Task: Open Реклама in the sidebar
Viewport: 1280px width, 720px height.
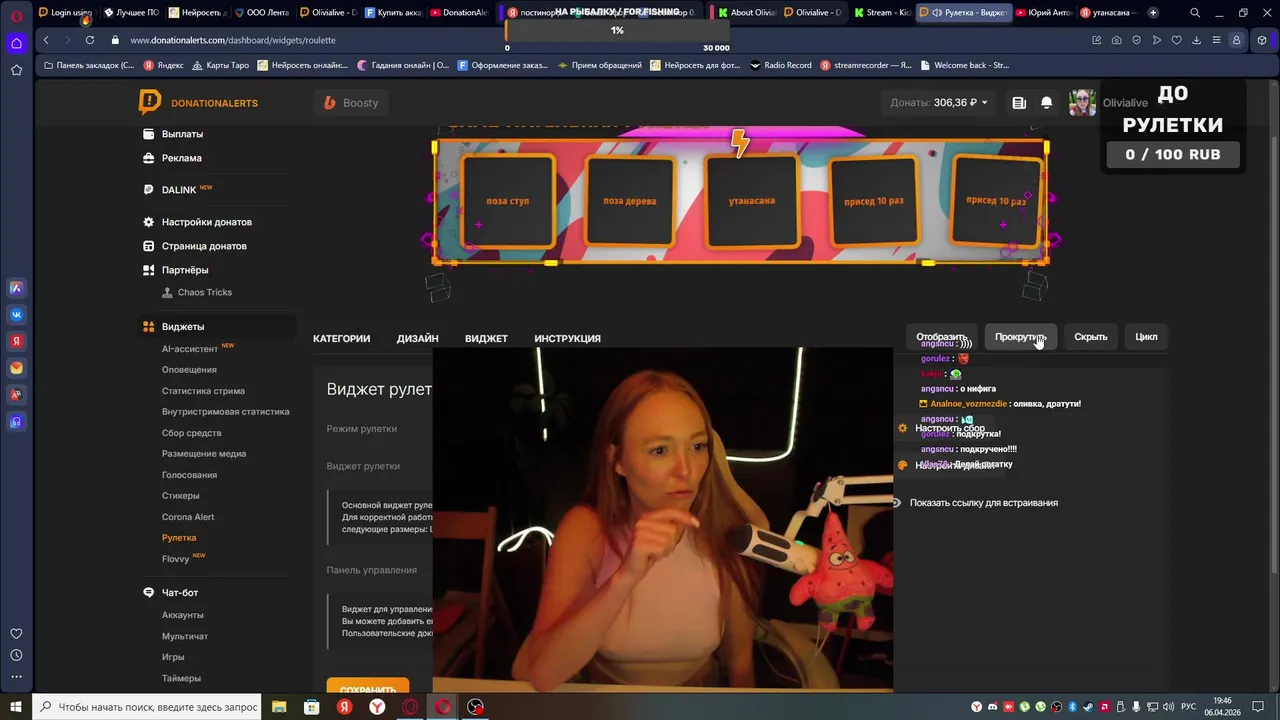Action: pos(181,158)
